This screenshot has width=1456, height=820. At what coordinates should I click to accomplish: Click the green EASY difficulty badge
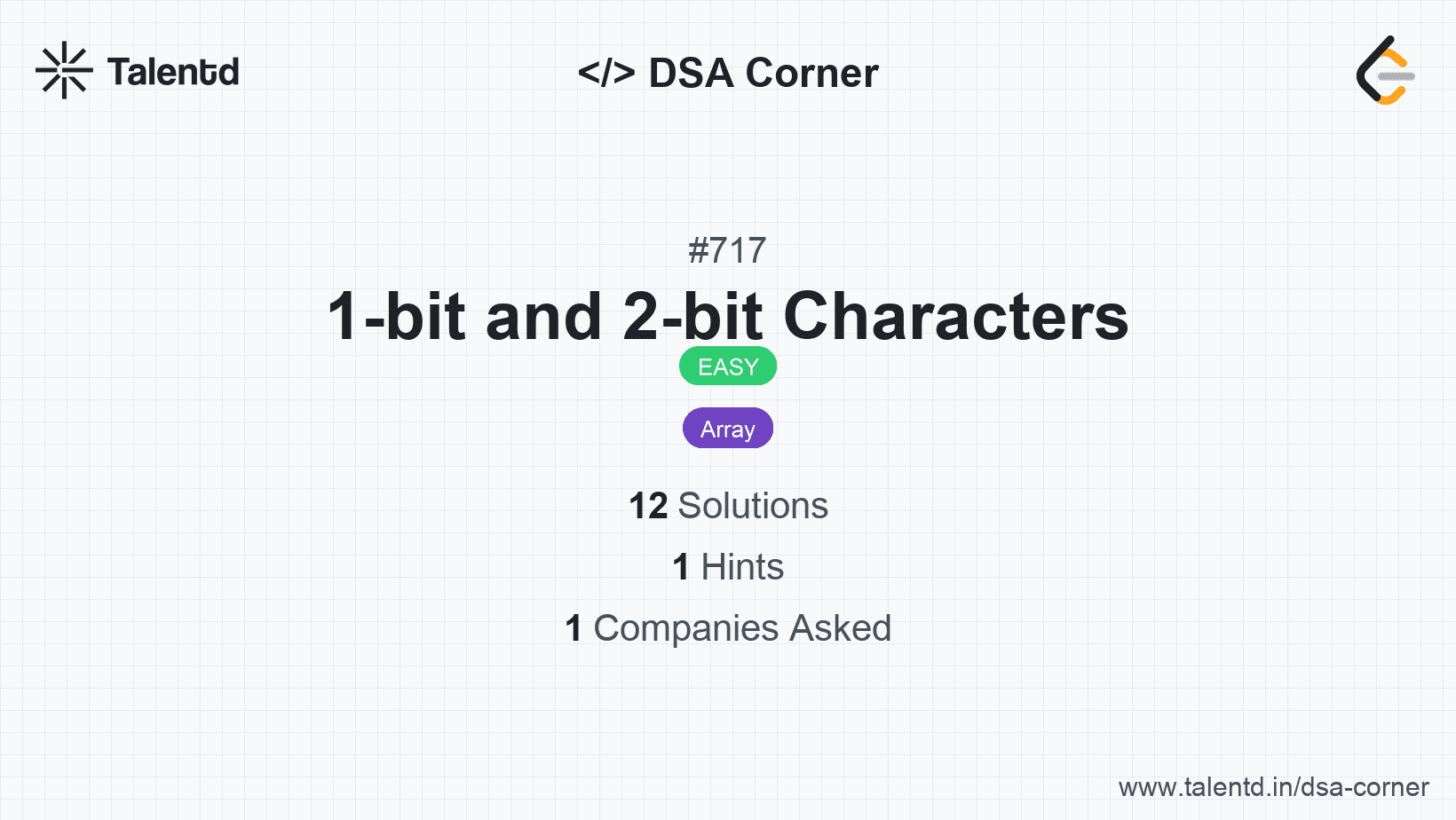tap(728, 367)
